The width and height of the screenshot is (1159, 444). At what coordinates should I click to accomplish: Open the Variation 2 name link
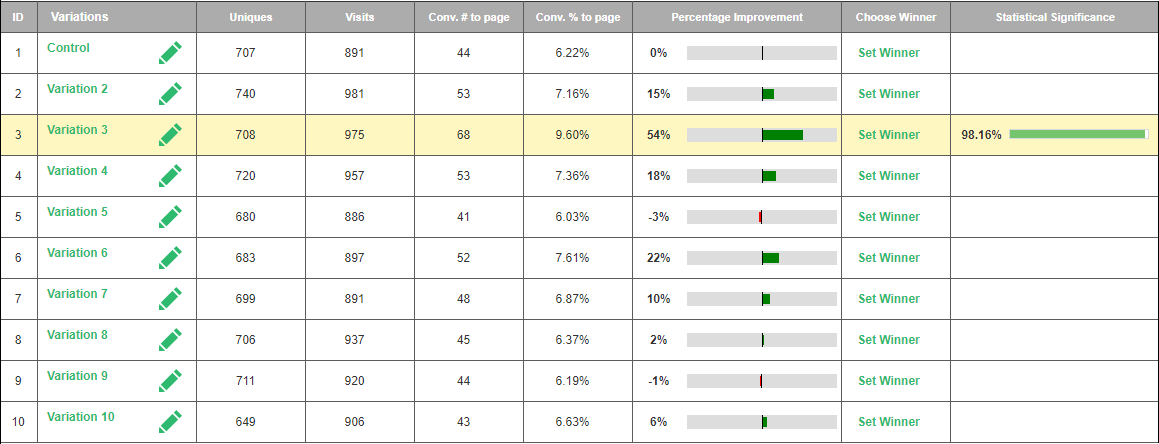[x=78, y=89]
